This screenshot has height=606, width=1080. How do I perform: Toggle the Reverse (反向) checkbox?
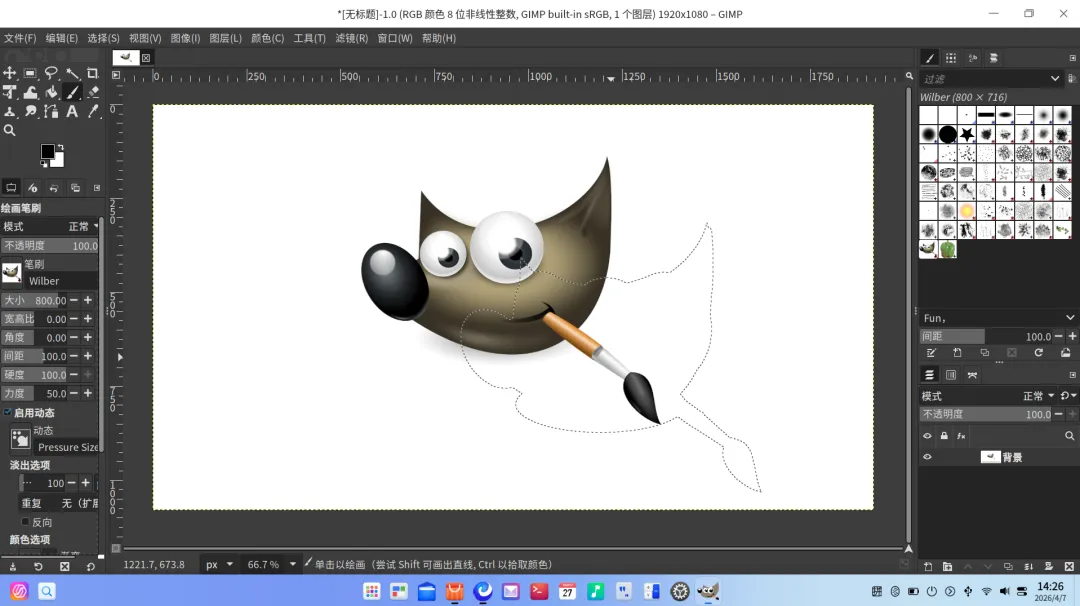pos(25,522)
